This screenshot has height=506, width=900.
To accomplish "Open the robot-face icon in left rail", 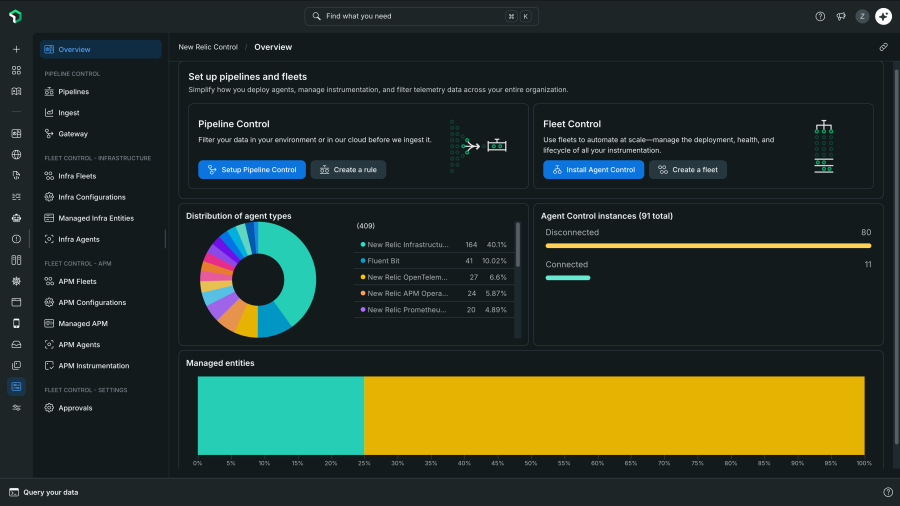I will pos(16,217).
